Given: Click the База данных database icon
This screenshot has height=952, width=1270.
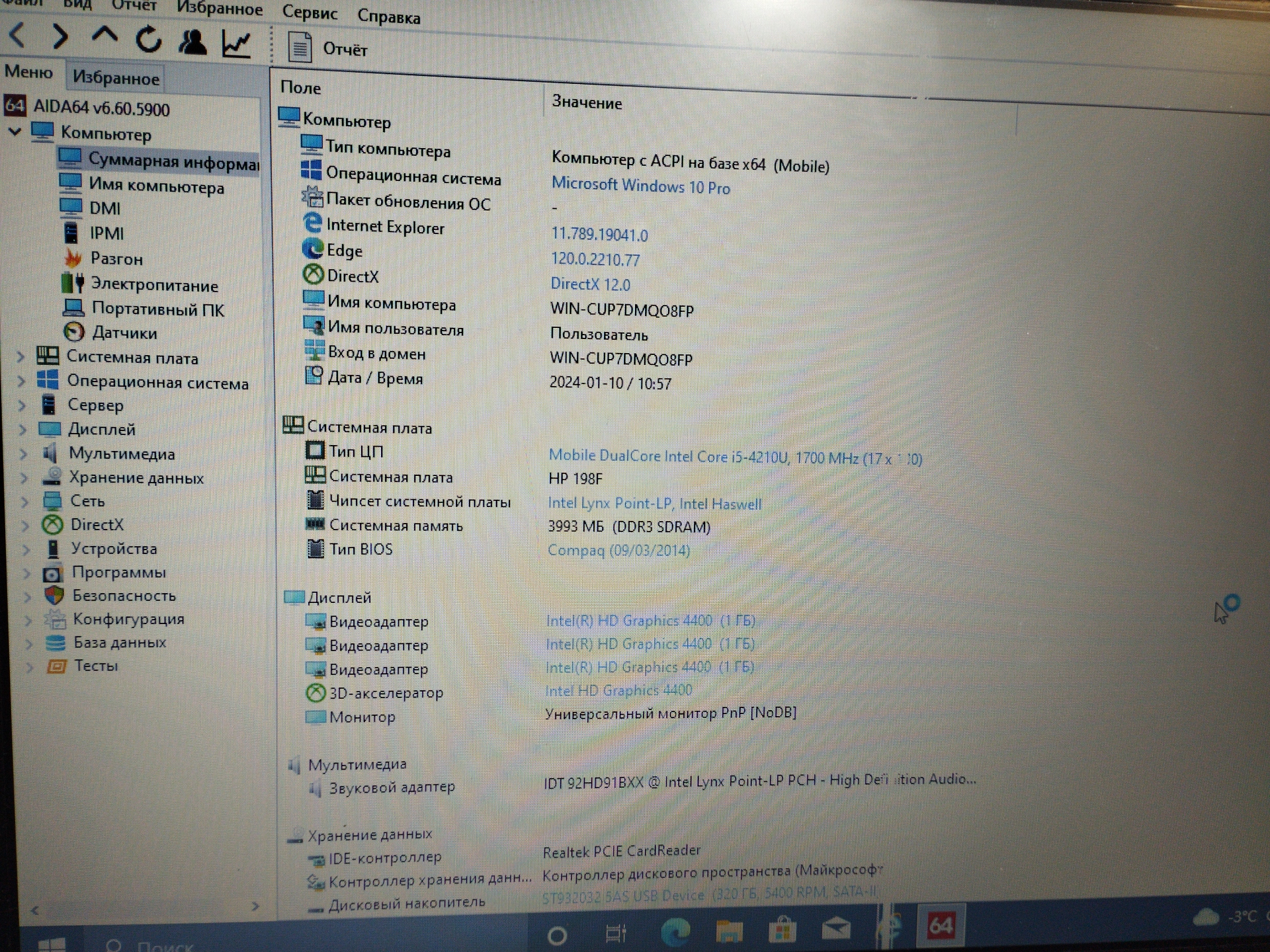Looking at the screenshot, I should [x=56, y=642].
